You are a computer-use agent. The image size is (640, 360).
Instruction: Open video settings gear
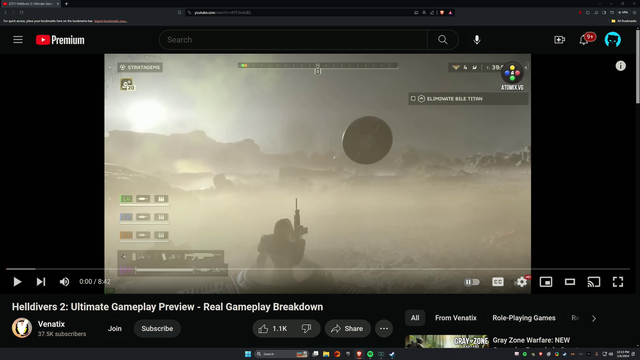[x=521, y=282]
